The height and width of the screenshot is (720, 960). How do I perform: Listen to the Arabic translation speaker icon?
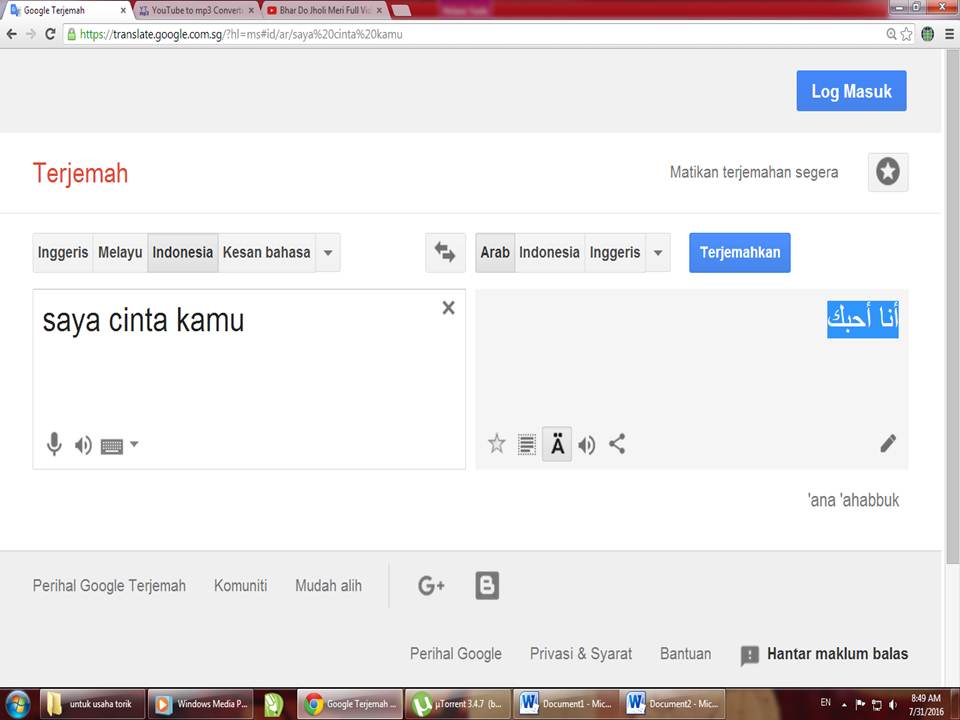pyautogui.click(x=587, y=444)
